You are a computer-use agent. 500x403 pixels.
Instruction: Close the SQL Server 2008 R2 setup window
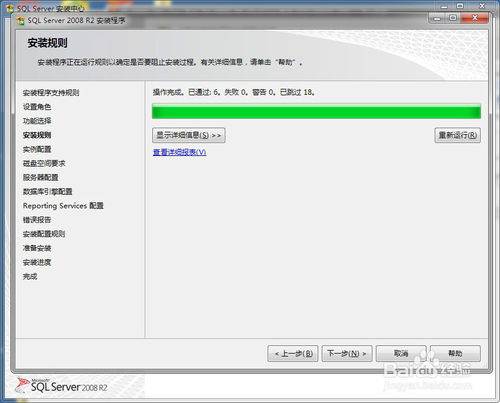475,18
